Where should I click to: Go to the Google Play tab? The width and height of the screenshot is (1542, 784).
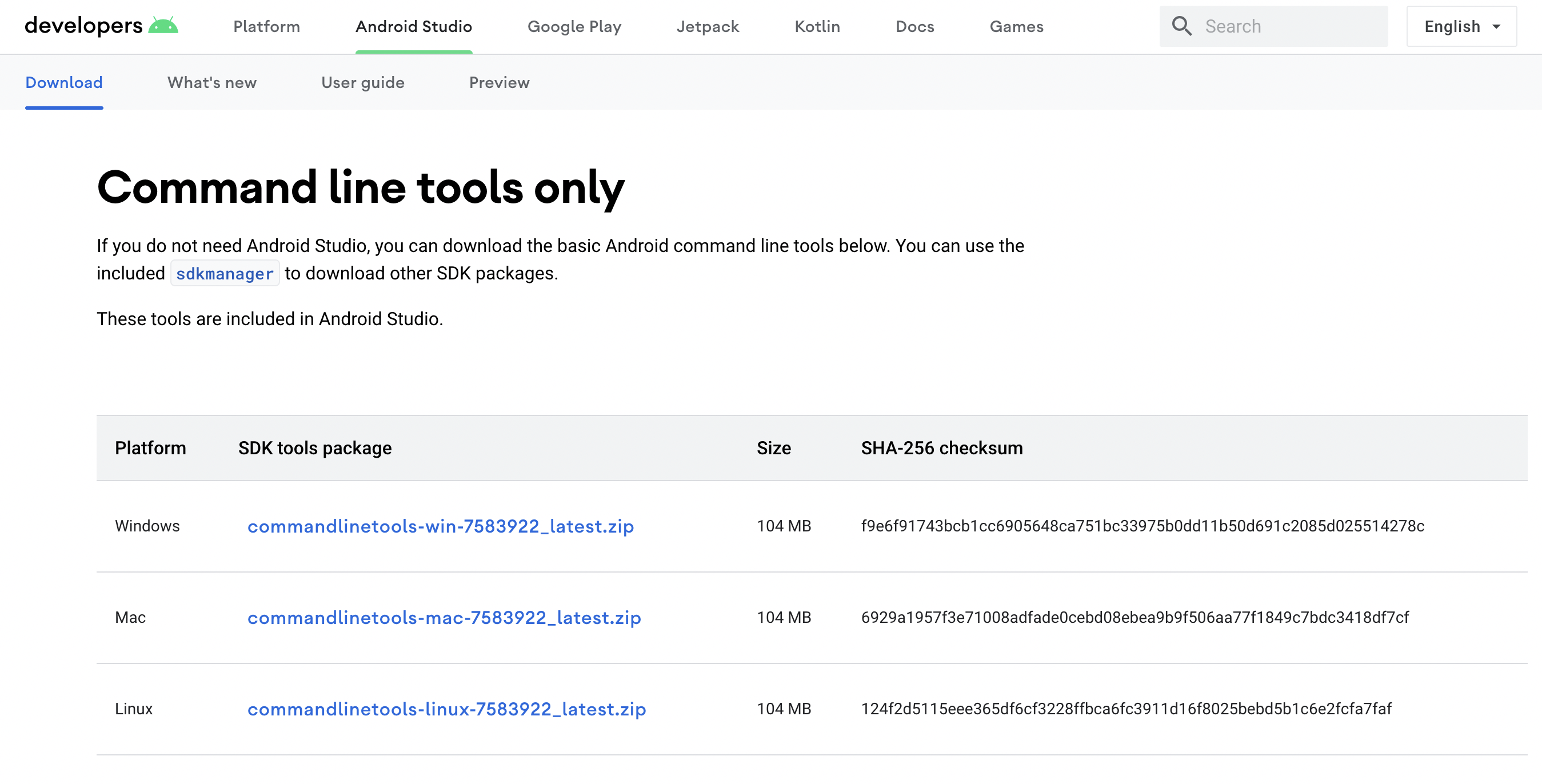[x=574, y=26]
